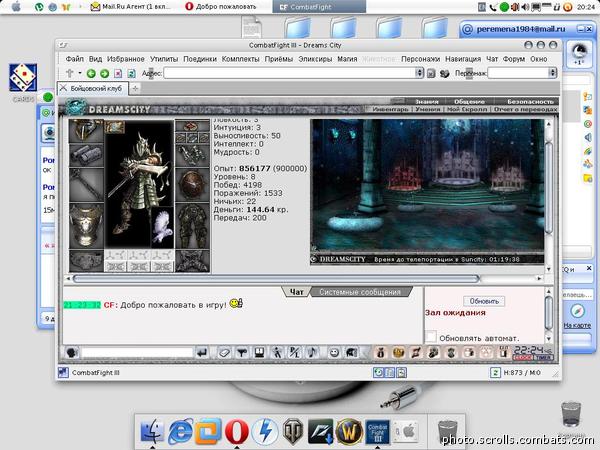Screen dimensions: 600x450
Task: Click the white owl pet image
Action: coord(162,227)
